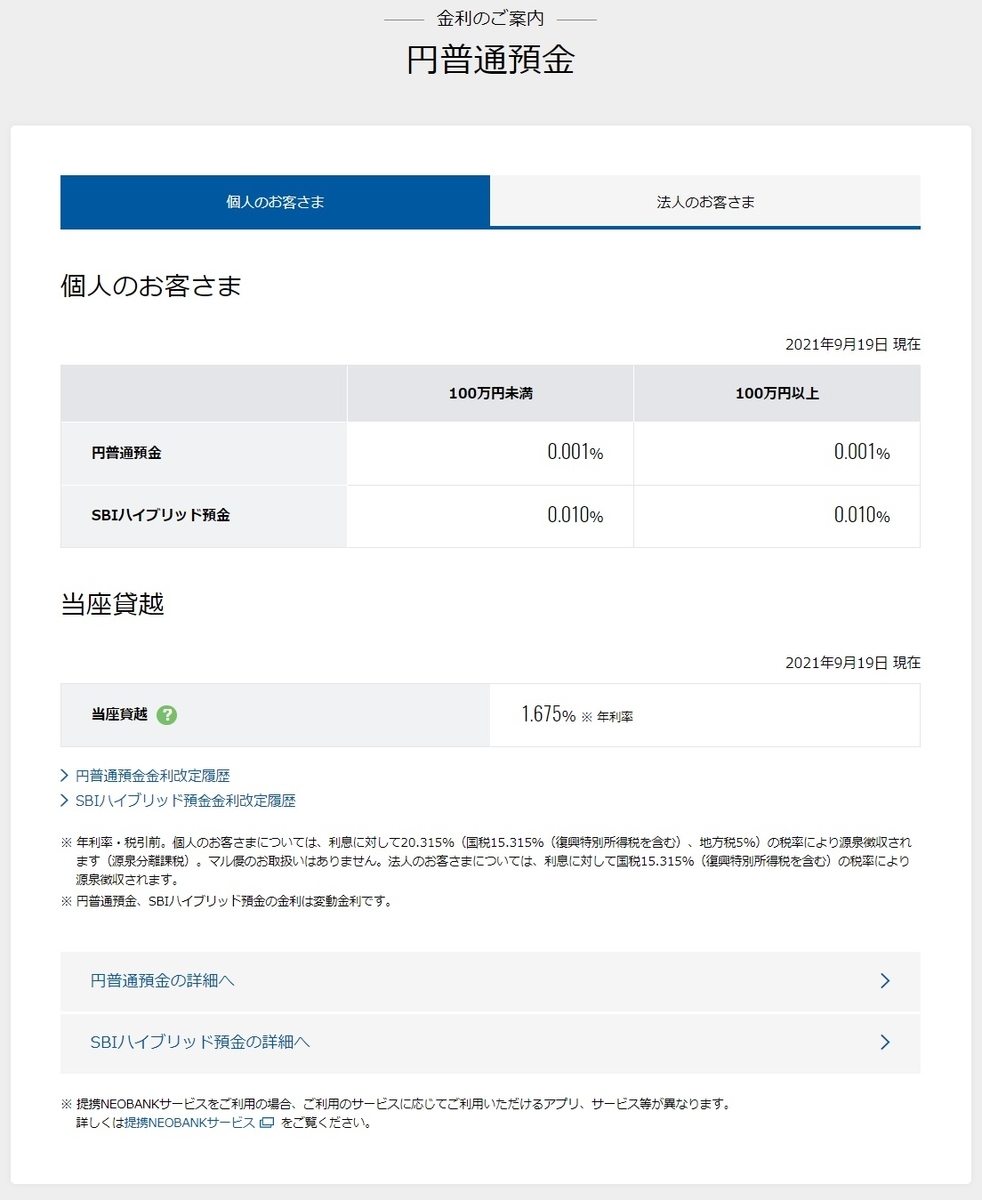This screenshot has height=1200, width=982.
Task: Click 0.001% under 100万円未満
Action: pos(575,452)
